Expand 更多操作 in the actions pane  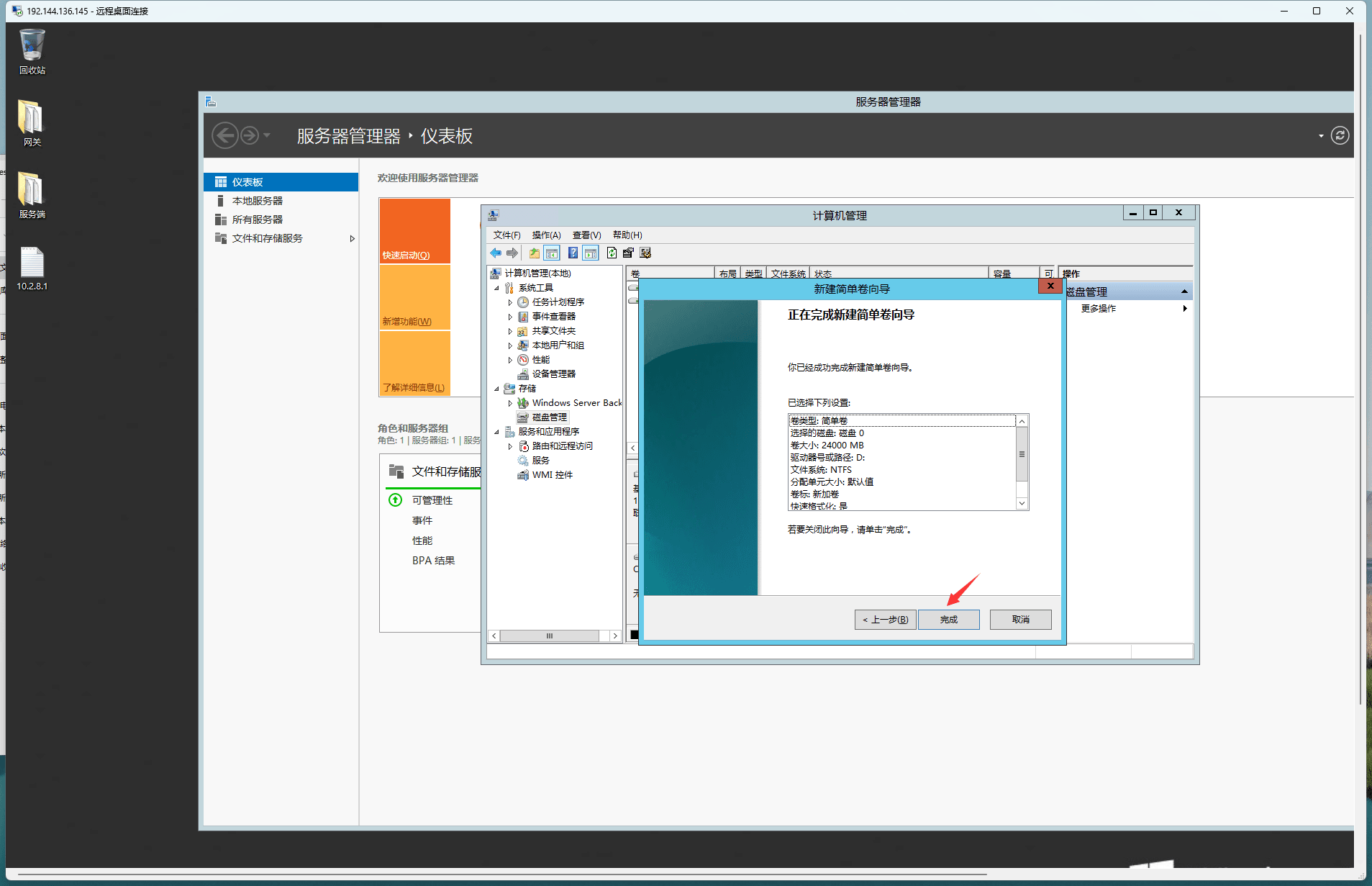[x=1099, y=309]
